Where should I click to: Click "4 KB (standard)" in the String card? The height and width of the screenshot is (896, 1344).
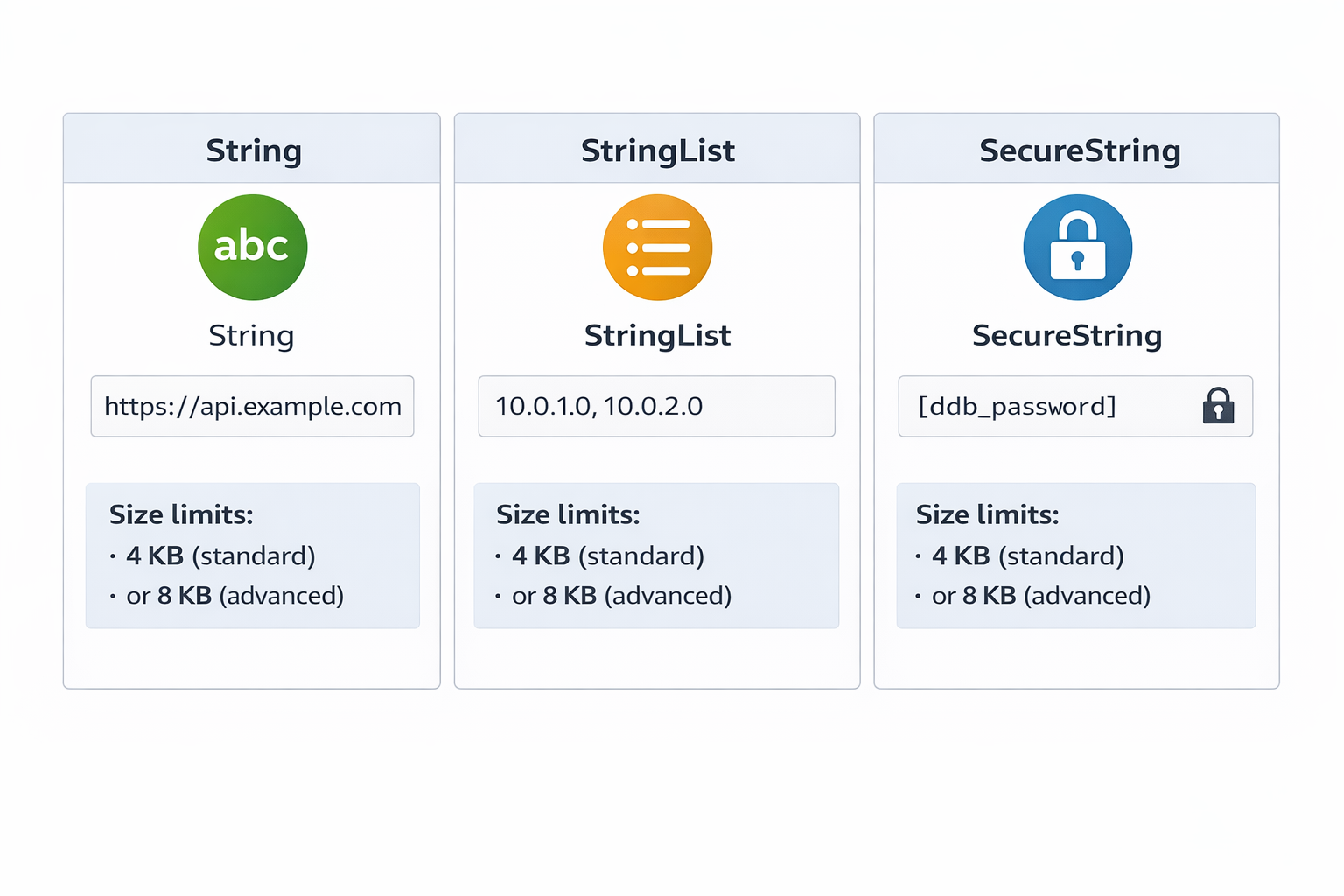220,556
